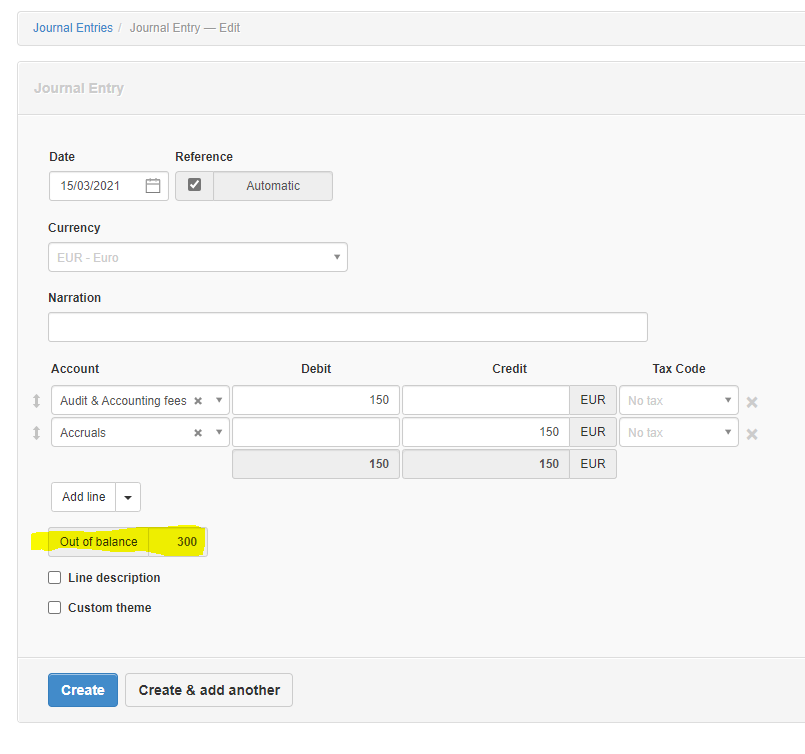805x754 pixels.
Task: Enable the Custom theme checkbox
Action: point(54,608)
